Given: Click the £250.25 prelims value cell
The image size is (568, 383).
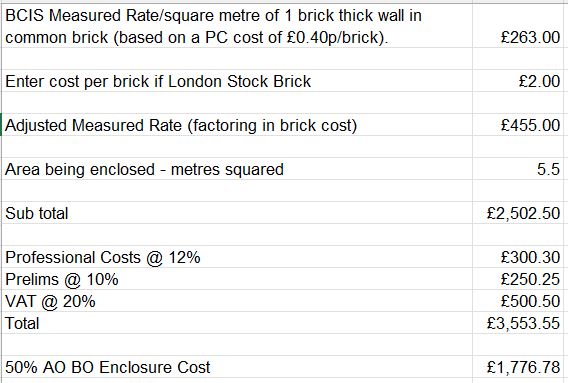Looking at the screenshot, I should click(520, 279).
